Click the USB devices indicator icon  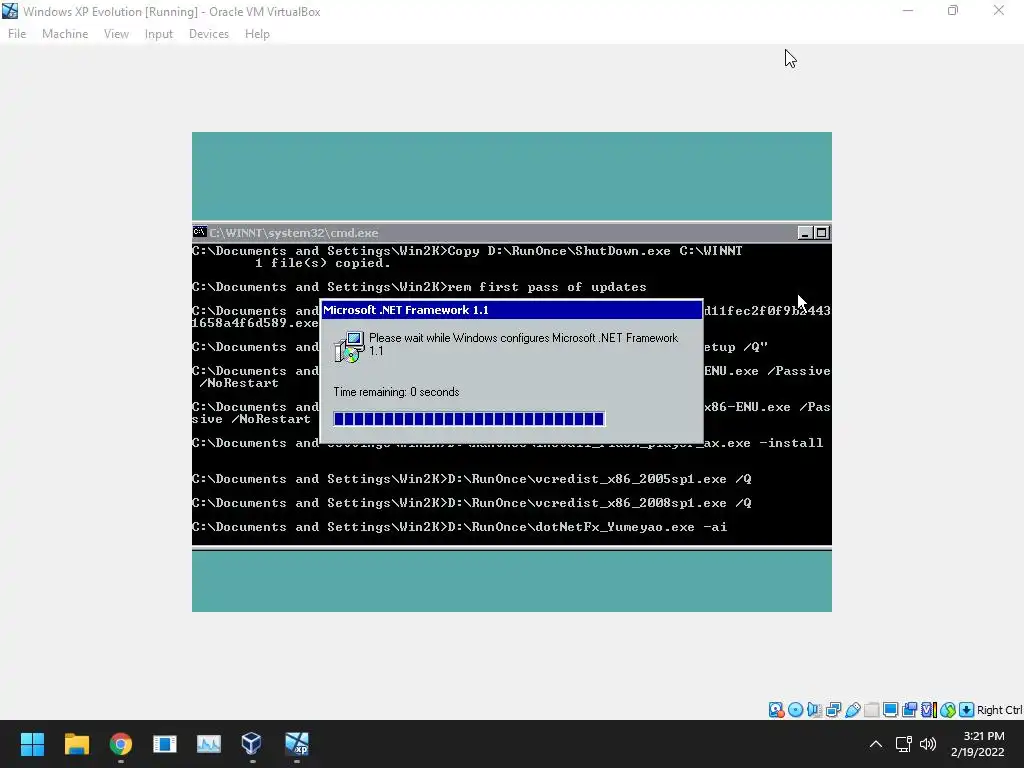(x=852, y=710)
